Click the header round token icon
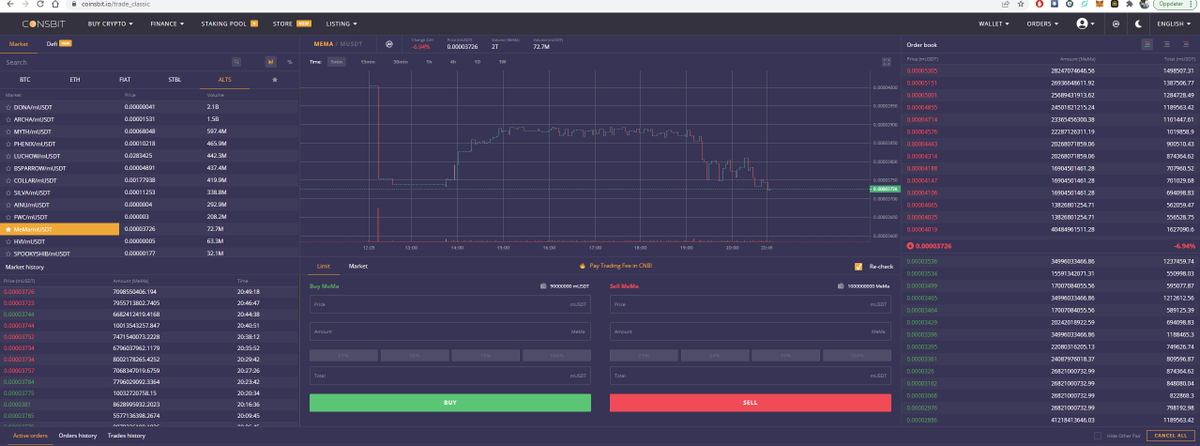1200x446 pixels. [1116, 23]
